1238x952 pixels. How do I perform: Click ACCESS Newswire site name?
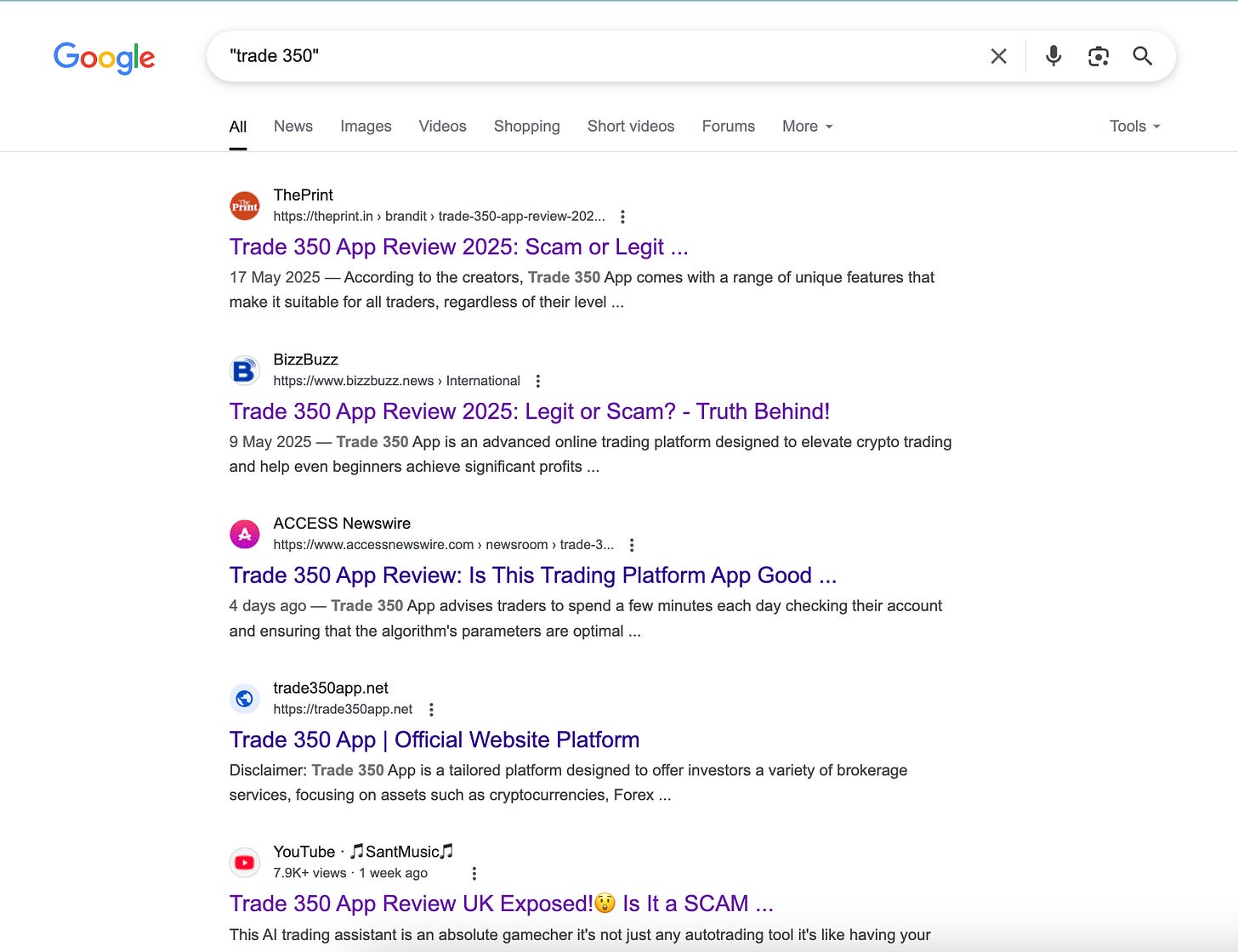click(342, 524)
